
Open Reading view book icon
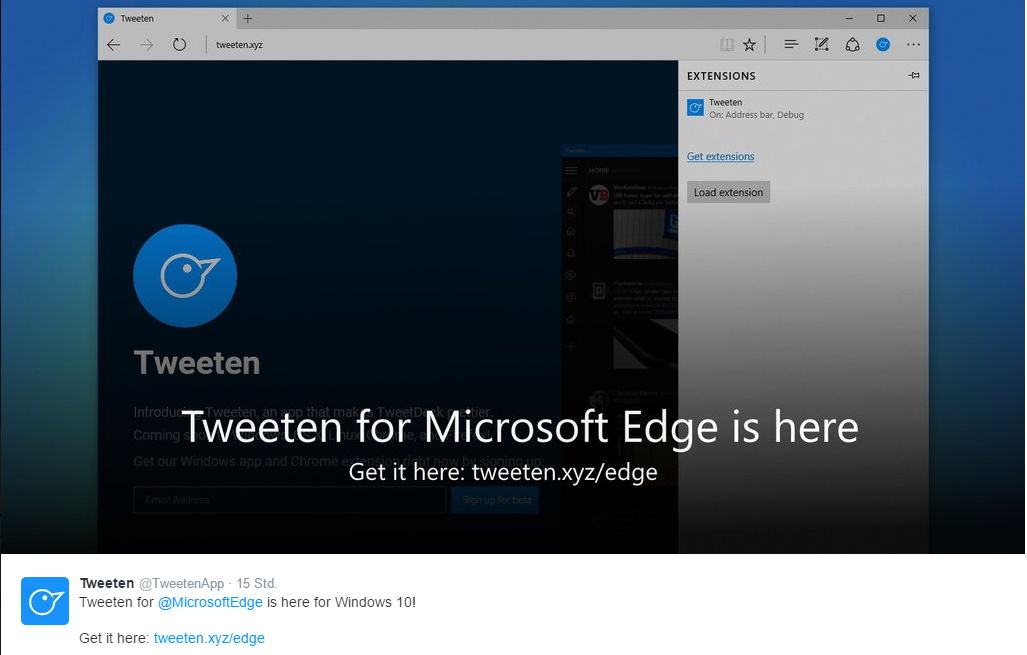(x=727, y=45)
